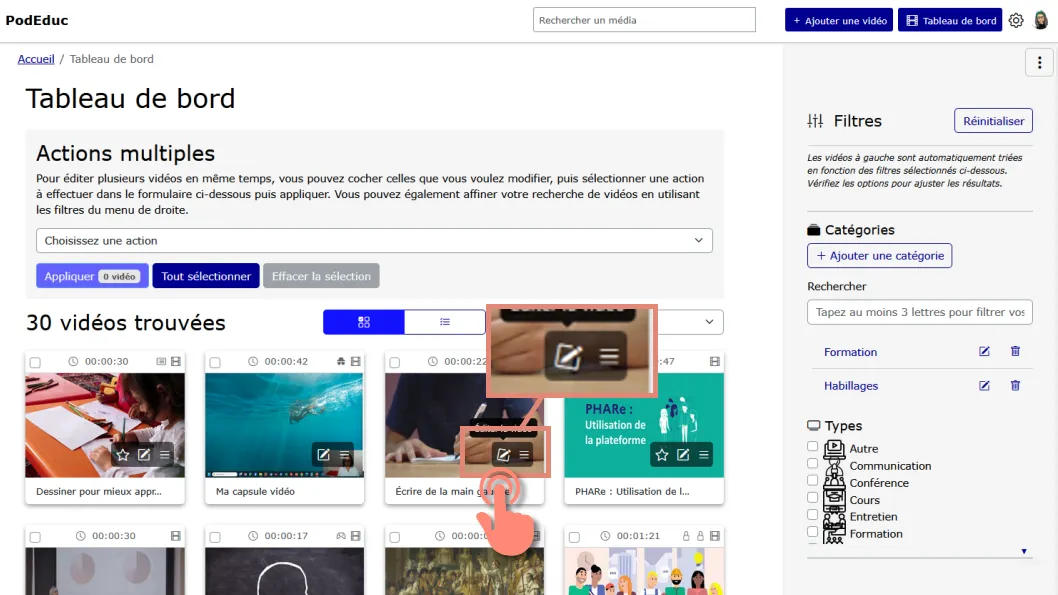The width and height of the screenshot is (1058, 595).
Task: Edit the 'PHARe : Utilisation de l...' video
Action: [683, 455]
